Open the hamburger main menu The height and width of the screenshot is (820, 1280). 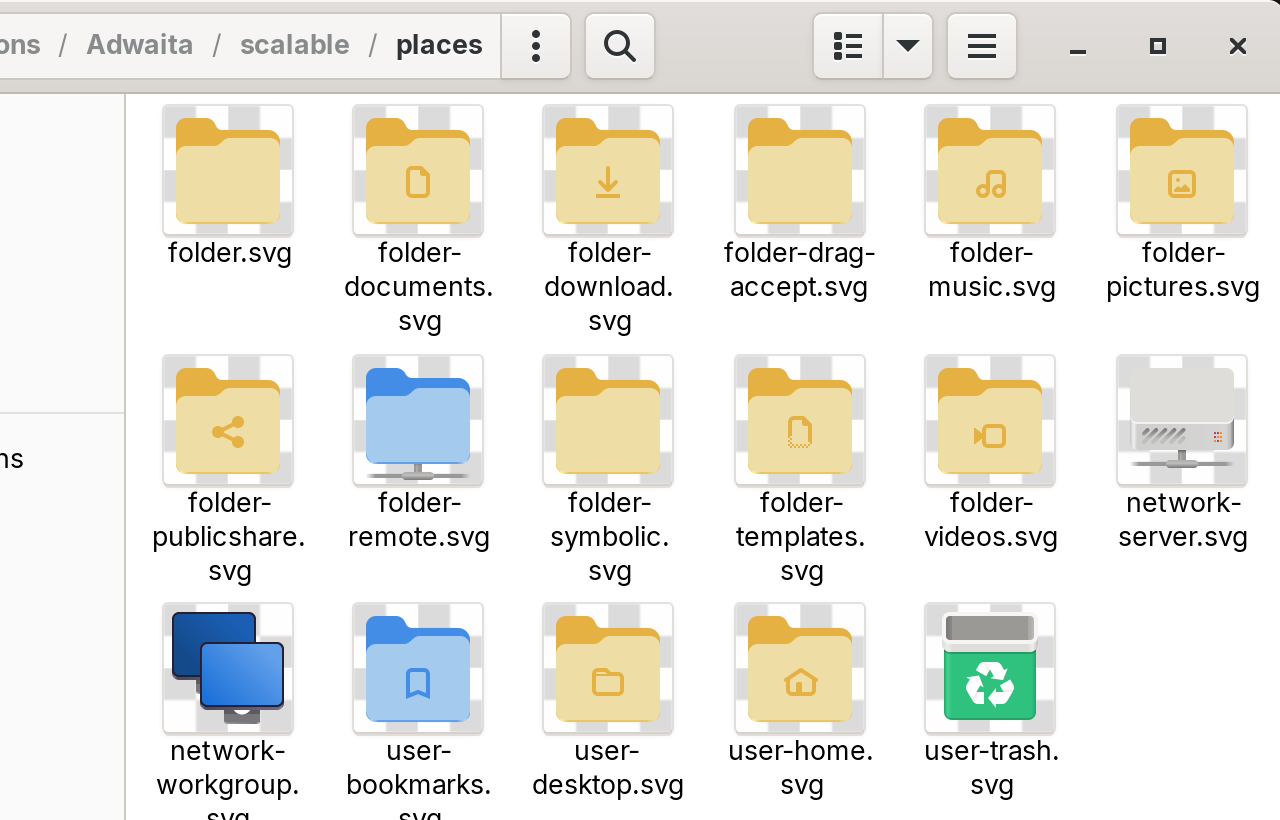pos(982,46)
